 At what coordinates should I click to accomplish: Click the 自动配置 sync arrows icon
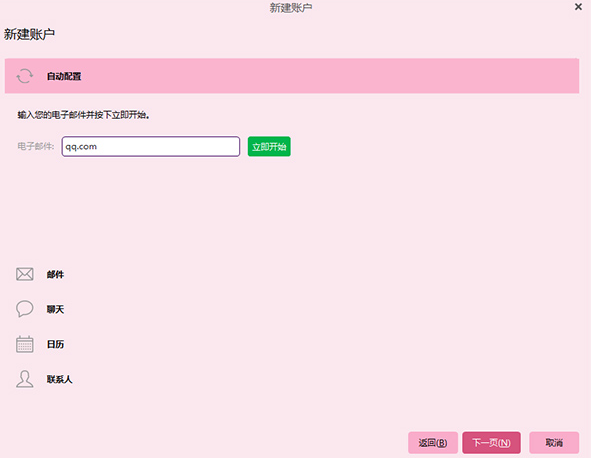click(x=24, y=76)
